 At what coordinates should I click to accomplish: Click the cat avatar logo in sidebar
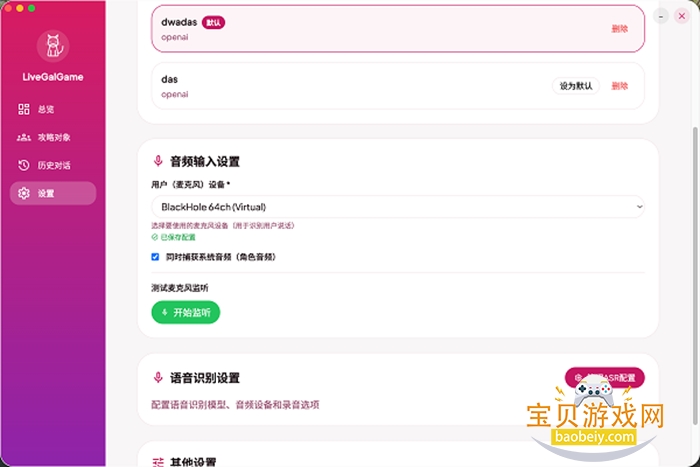(x=52, y=46)
